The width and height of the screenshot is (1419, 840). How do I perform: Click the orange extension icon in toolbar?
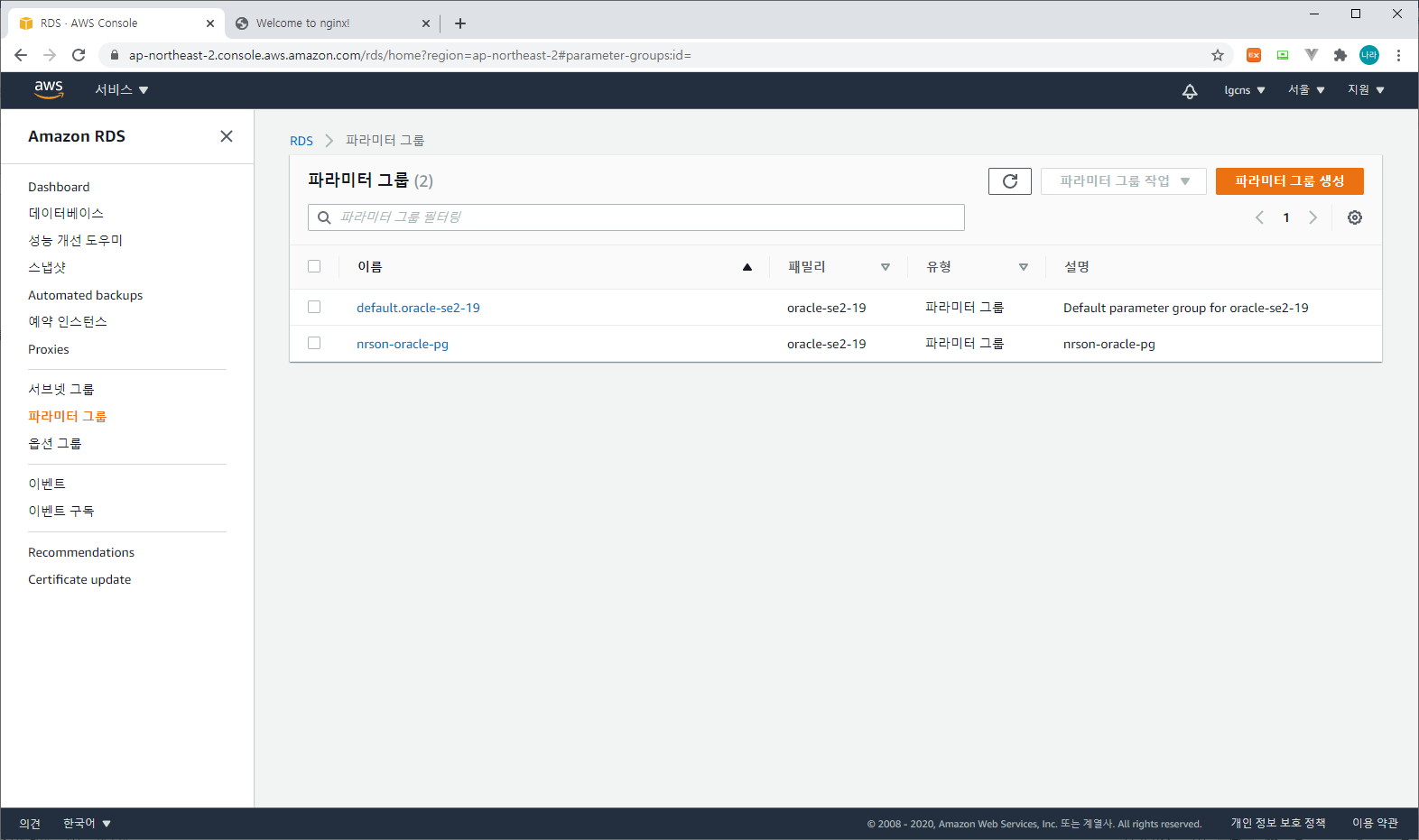click(1254, 55)
